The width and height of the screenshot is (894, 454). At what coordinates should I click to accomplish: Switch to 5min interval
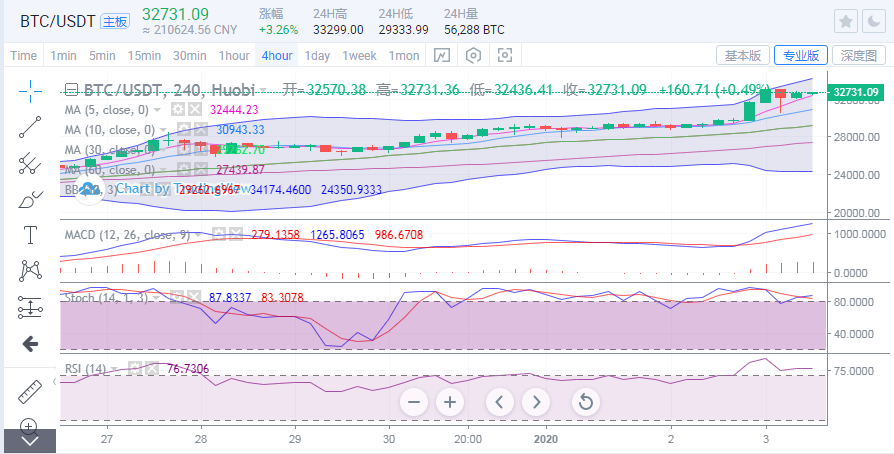(x=102, y=56)
